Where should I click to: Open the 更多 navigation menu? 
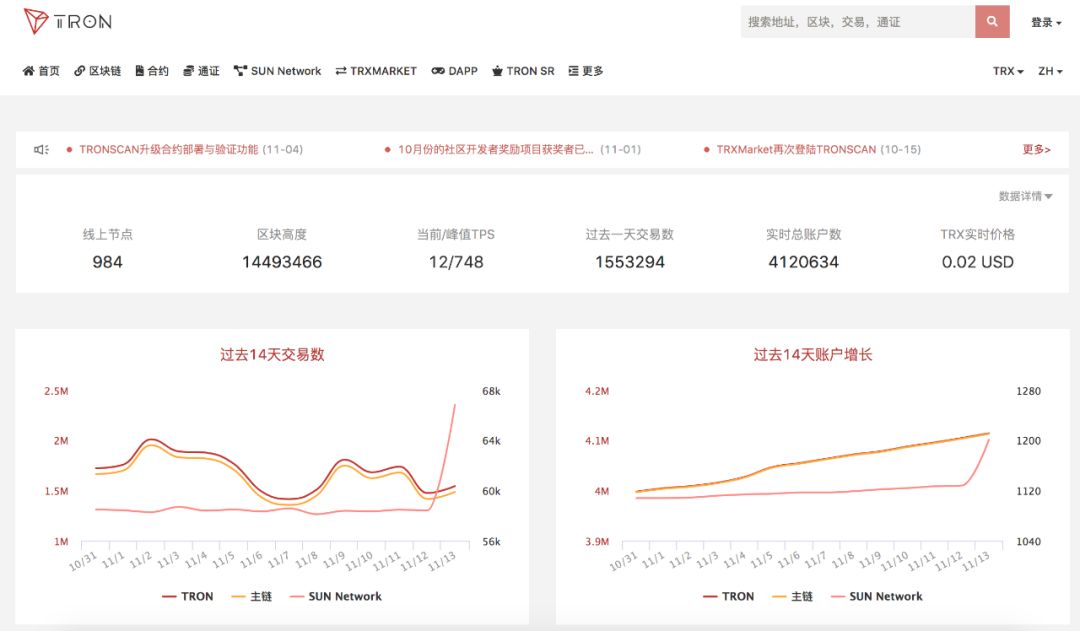point(583,70)
